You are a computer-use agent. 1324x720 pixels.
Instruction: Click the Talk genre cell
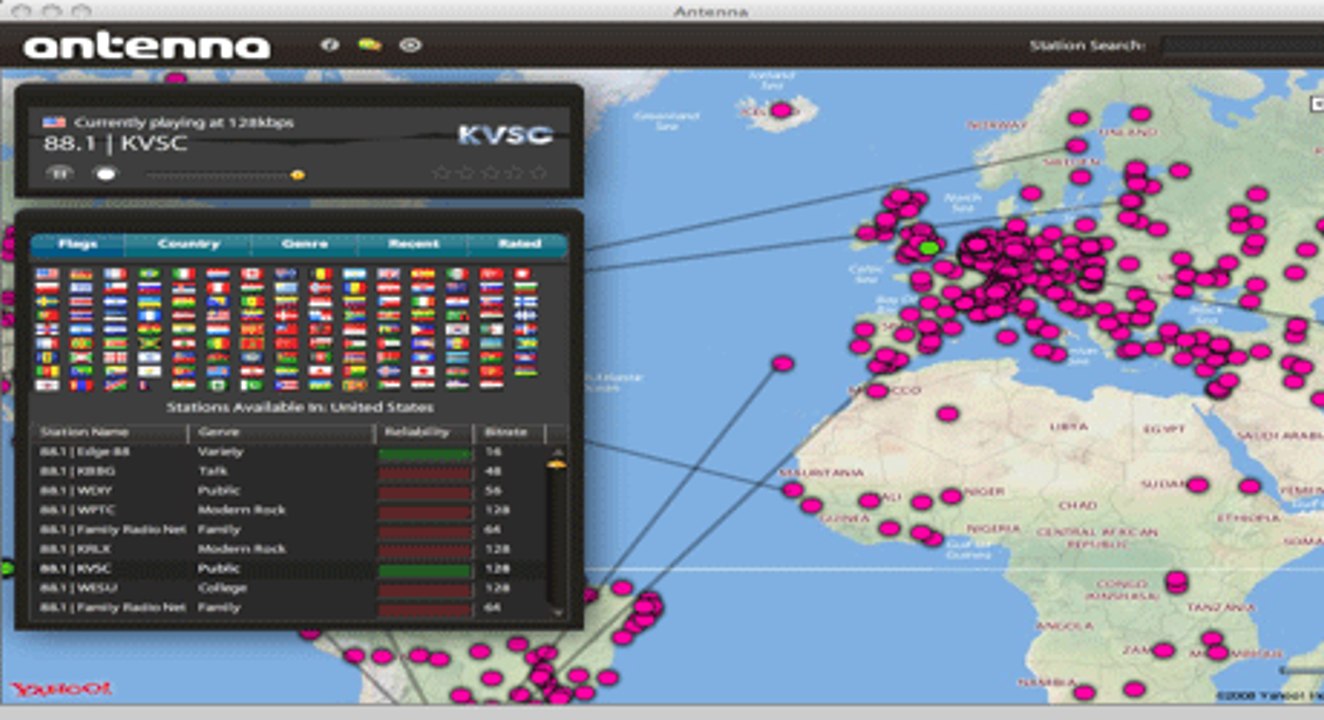[211, 471]
